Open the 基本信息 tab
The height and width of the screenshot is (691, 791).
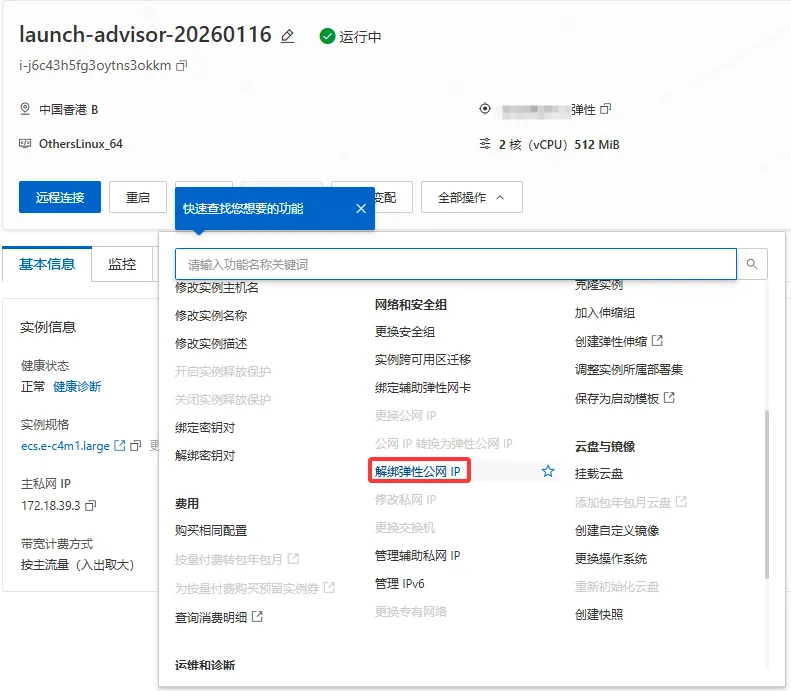(47, 264)
